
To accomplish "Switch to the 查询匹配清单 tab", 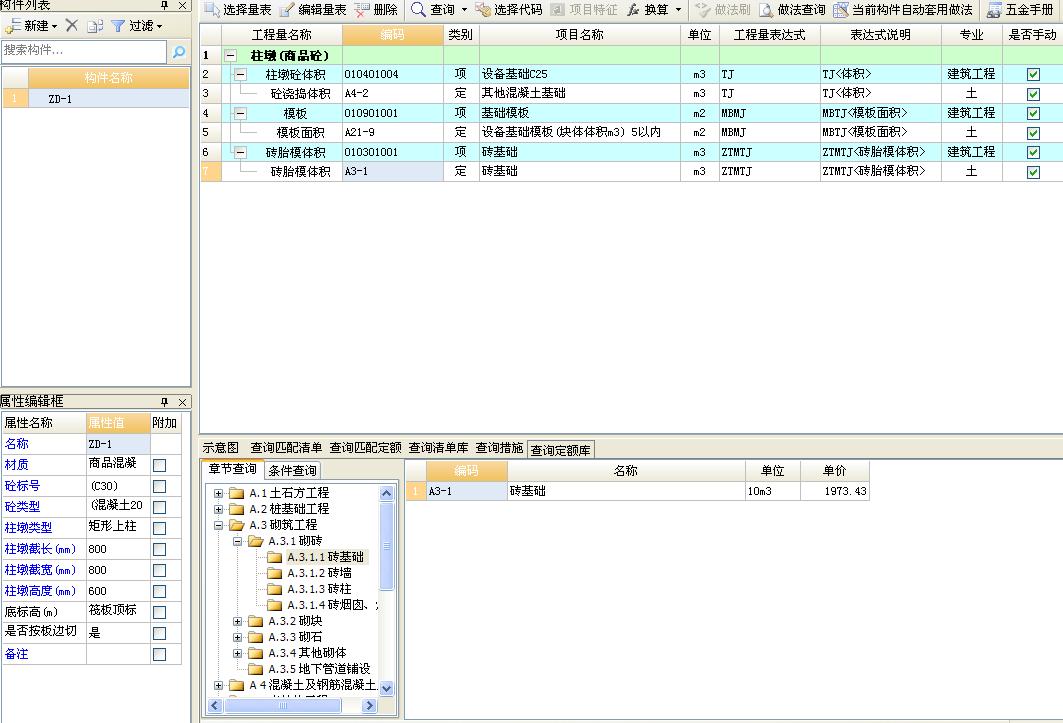I will click(286, 448).
